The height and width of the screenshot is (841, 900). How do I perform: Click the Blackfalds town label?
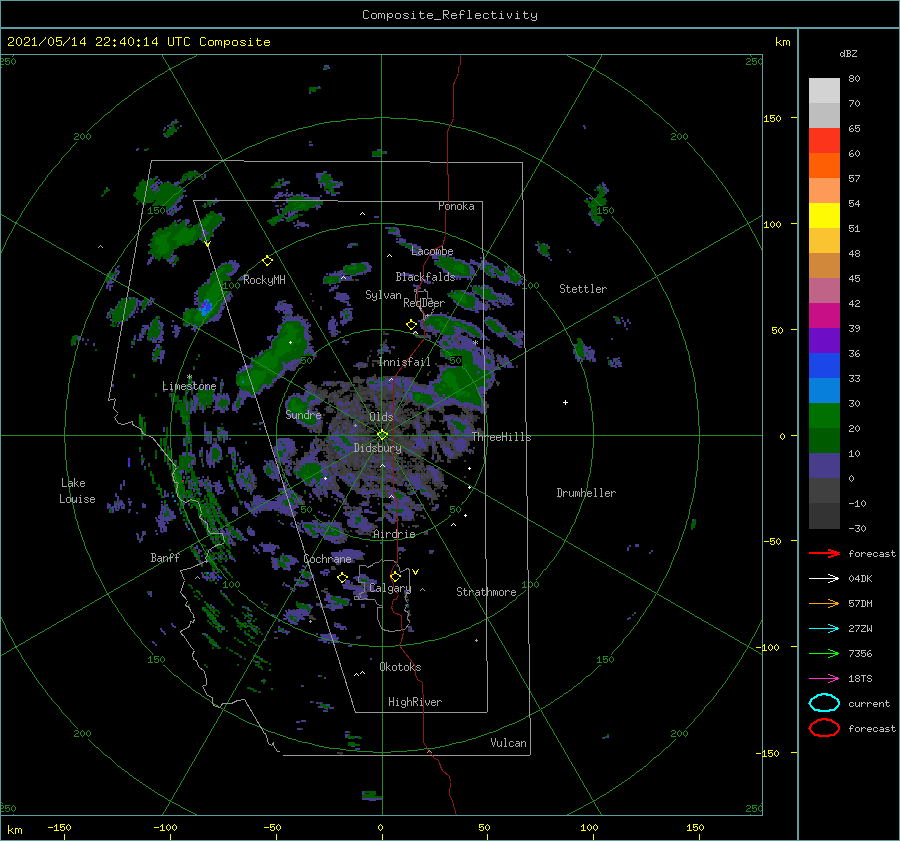click(425, 277)
